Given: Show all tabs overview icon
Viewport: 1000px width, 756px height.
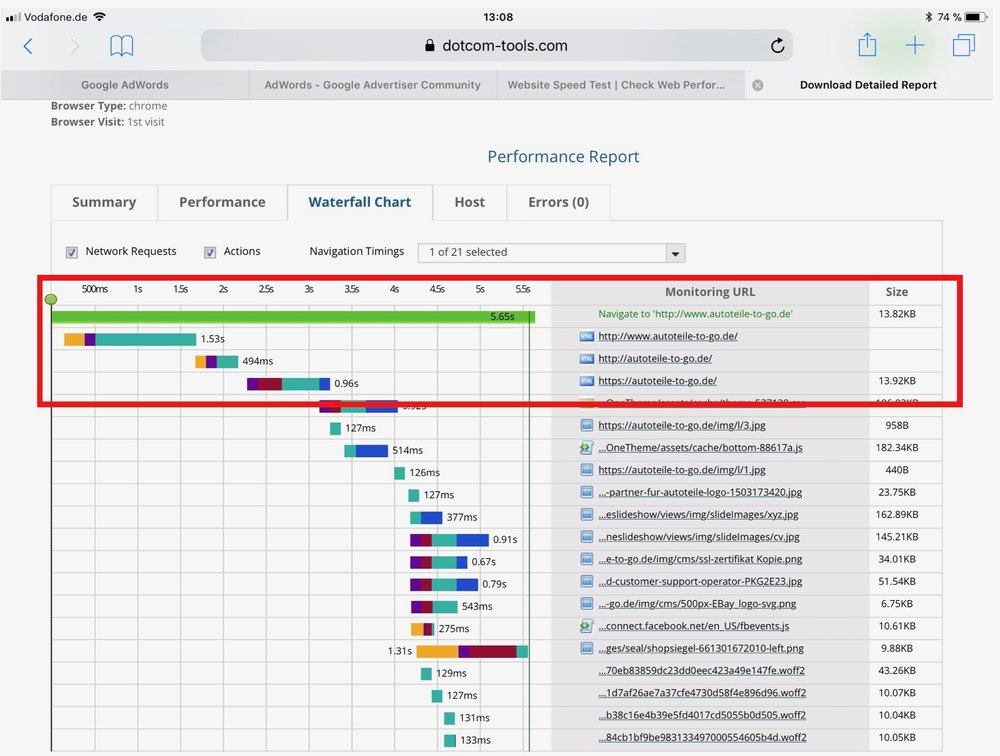Looking at the screenshot, I should (x=963, y=45).
